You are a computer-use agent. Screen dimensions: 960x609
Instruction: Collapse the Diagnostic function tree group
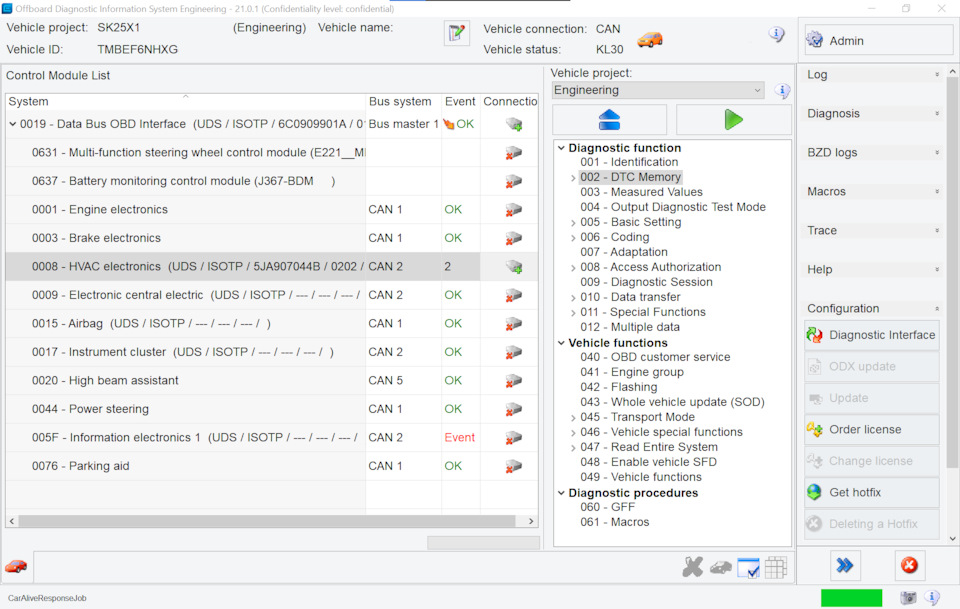561,148
